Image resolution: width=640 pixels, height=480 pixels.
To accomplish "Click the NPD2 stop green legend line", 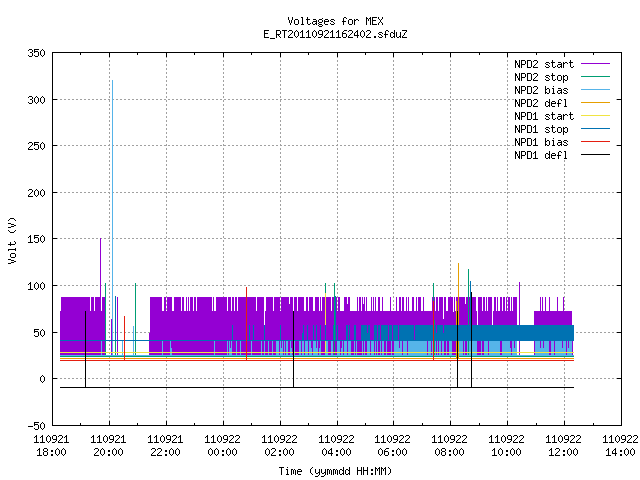I will coord(595,77).
